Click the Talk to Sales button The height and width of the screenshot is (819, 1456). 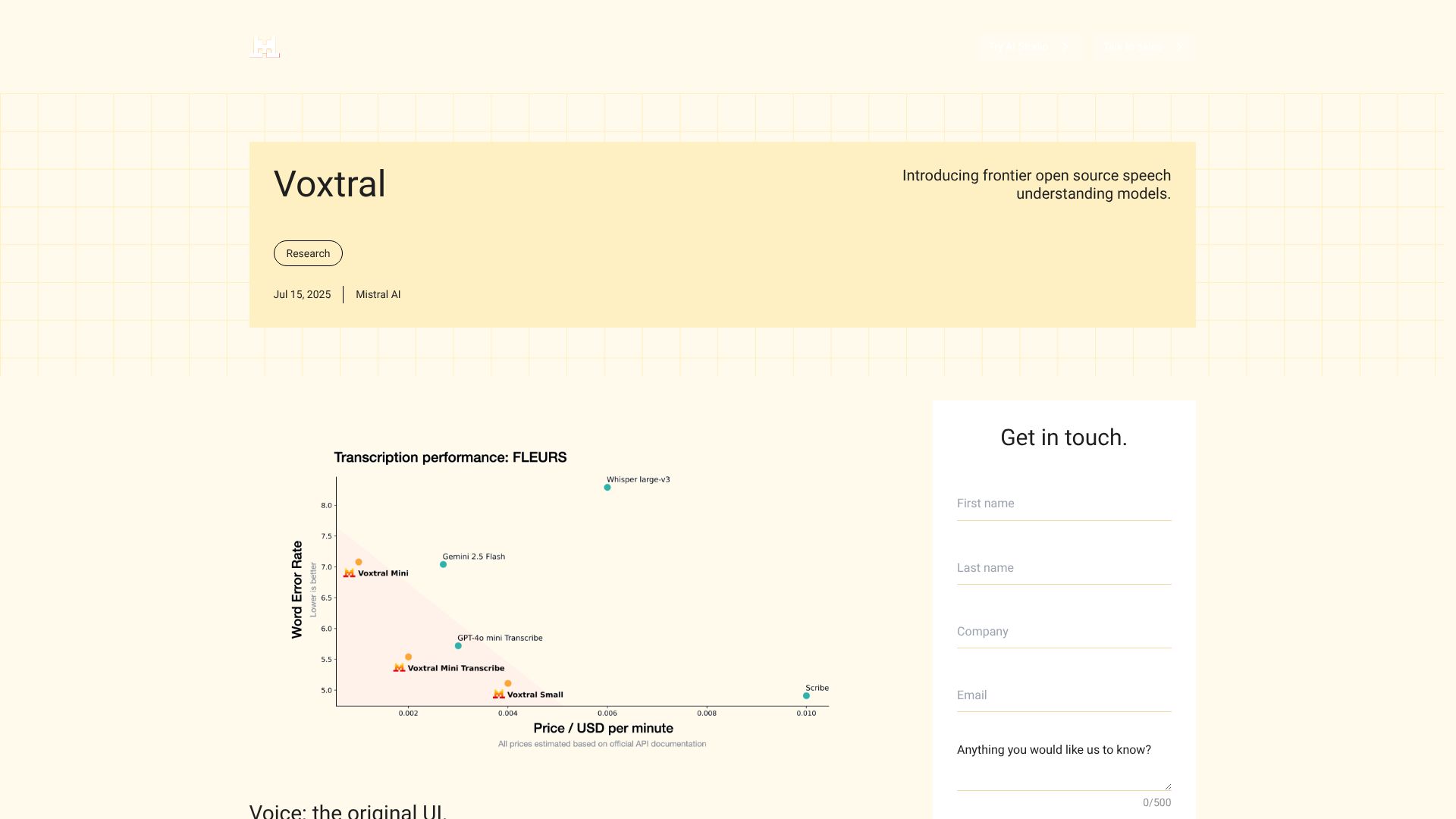[x=1144, y=47]
